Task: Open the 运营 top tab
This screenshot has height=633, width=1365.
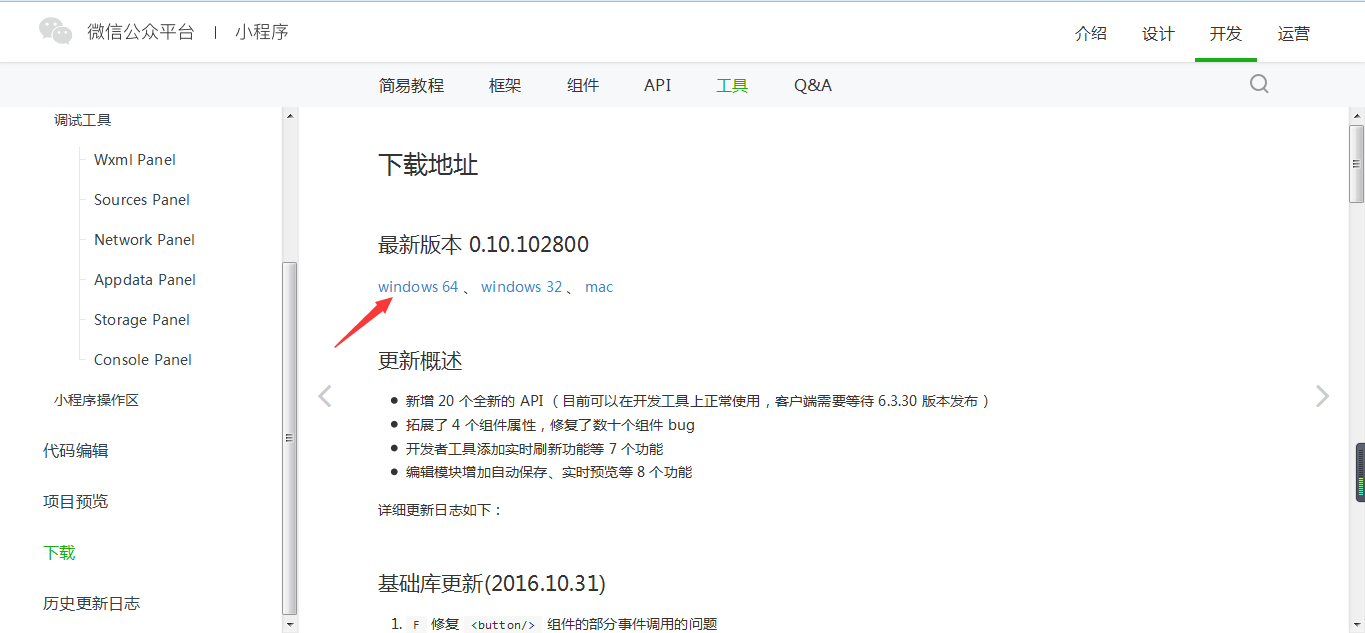Action: (x=1293, y=33)
